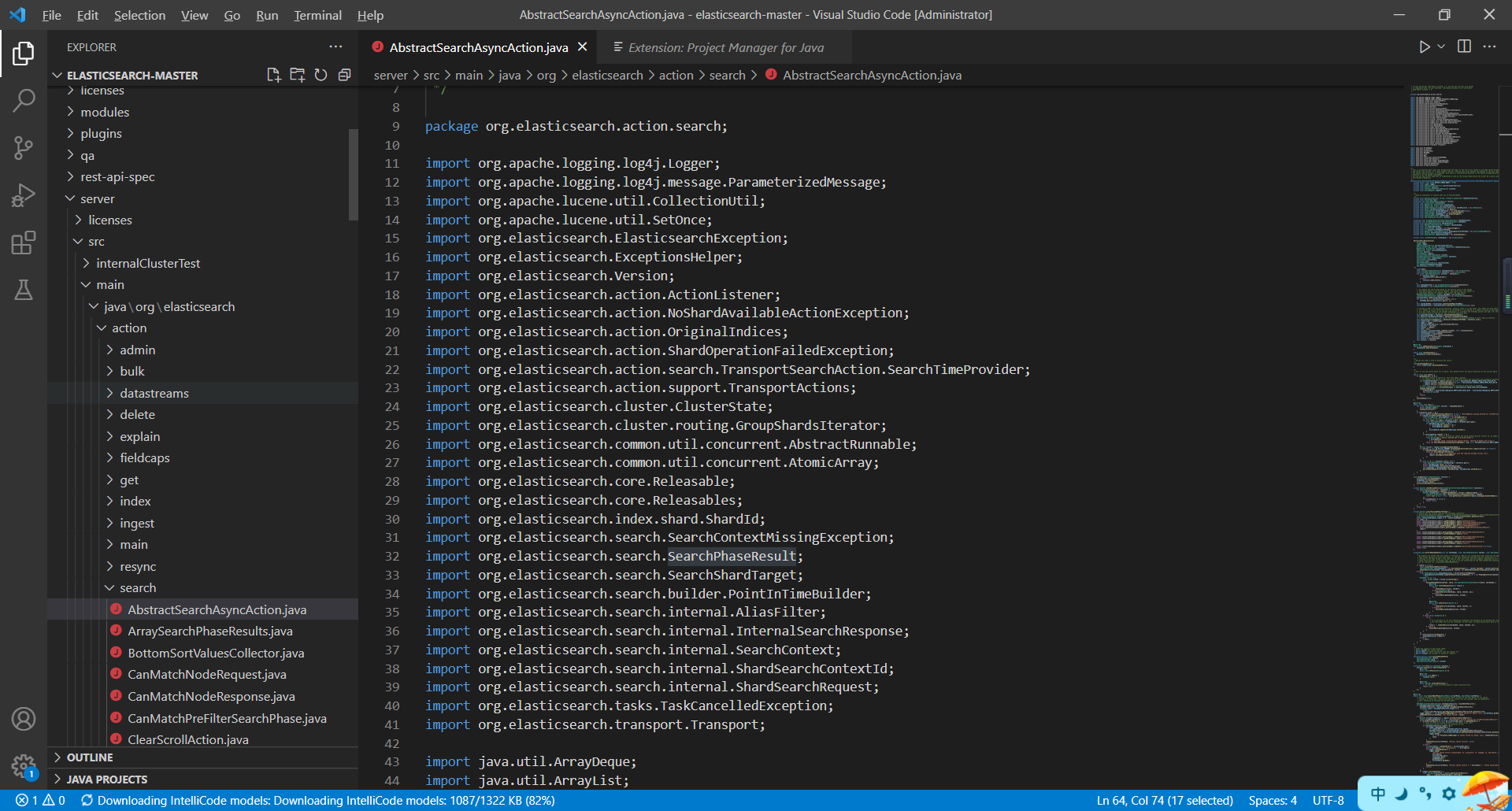Image resolution: width=1512 pixels, height=811 pixels.
Task: Change file encoding UTF-8
Action: pos(1328,800)
